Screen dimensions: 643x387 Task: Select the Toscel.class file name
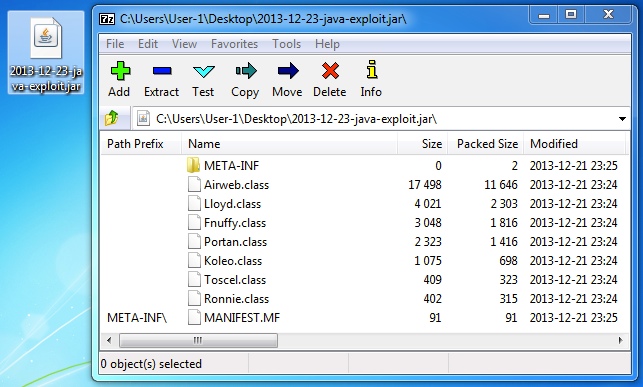(x=235, y=280)
